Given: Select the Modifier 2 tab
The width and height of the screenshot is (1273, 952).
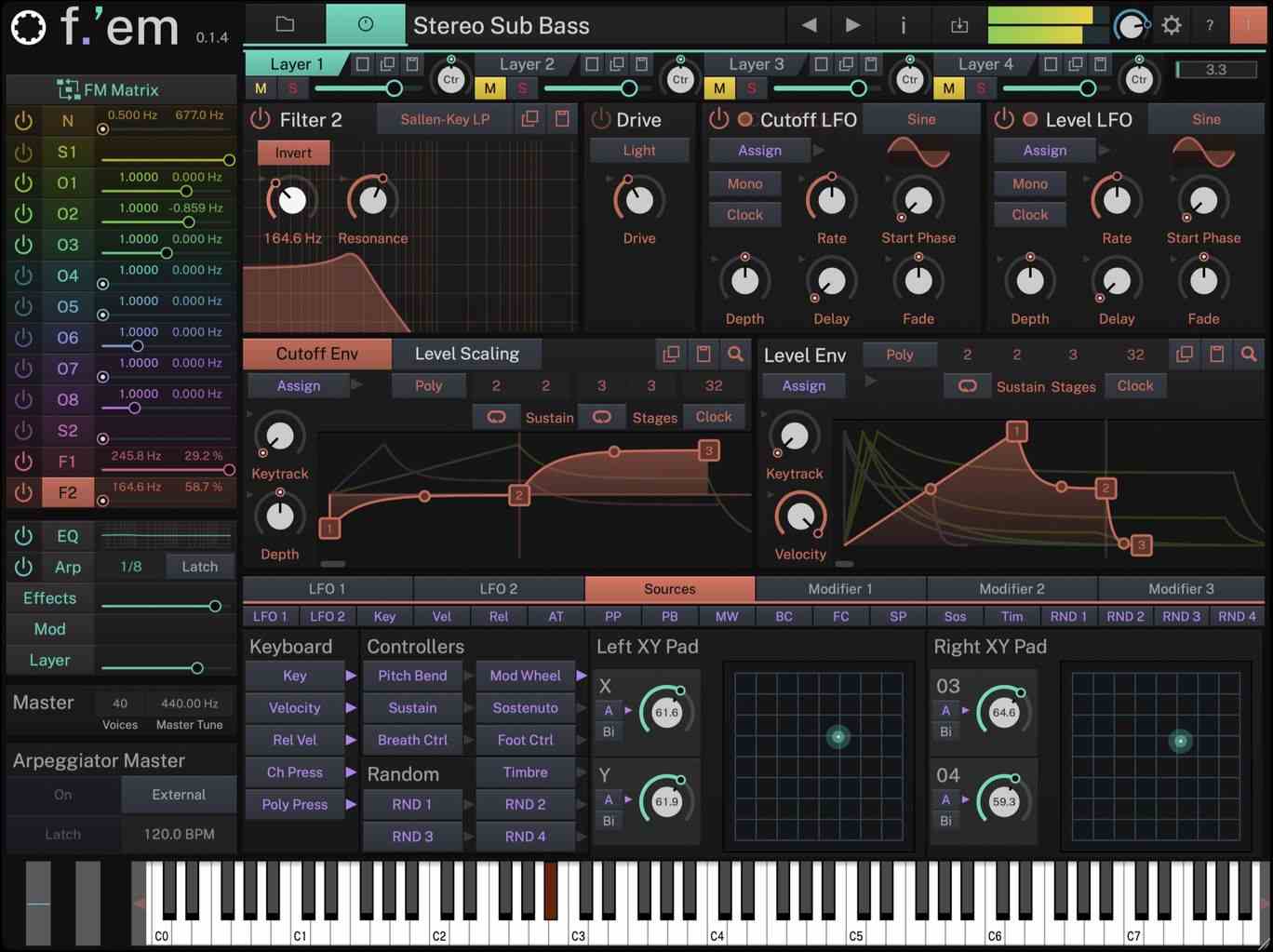Looking at the screenshot, I should (1011, 588).
